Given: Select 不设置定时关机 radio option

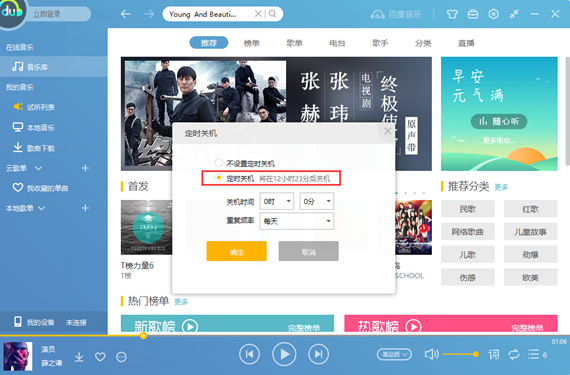Looking at the screenshot, I should (x=218, y=162).
